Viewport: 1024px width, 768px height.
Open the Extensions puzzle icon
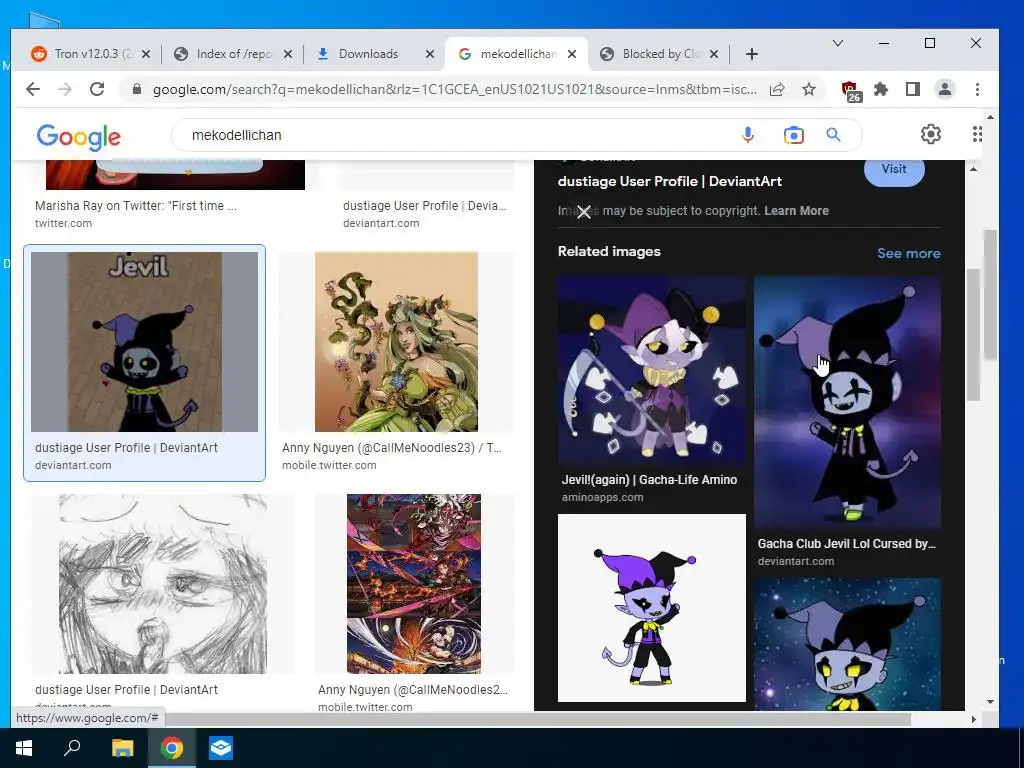(881, 89)
